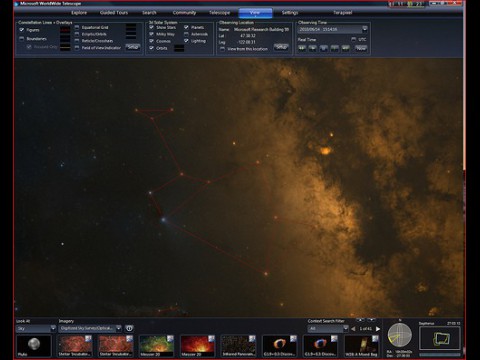Open the W3A: A Mixed Bag thumbnail
This screenshot has width=480, height=360.
pyautogui.click(x=361, y=346)
